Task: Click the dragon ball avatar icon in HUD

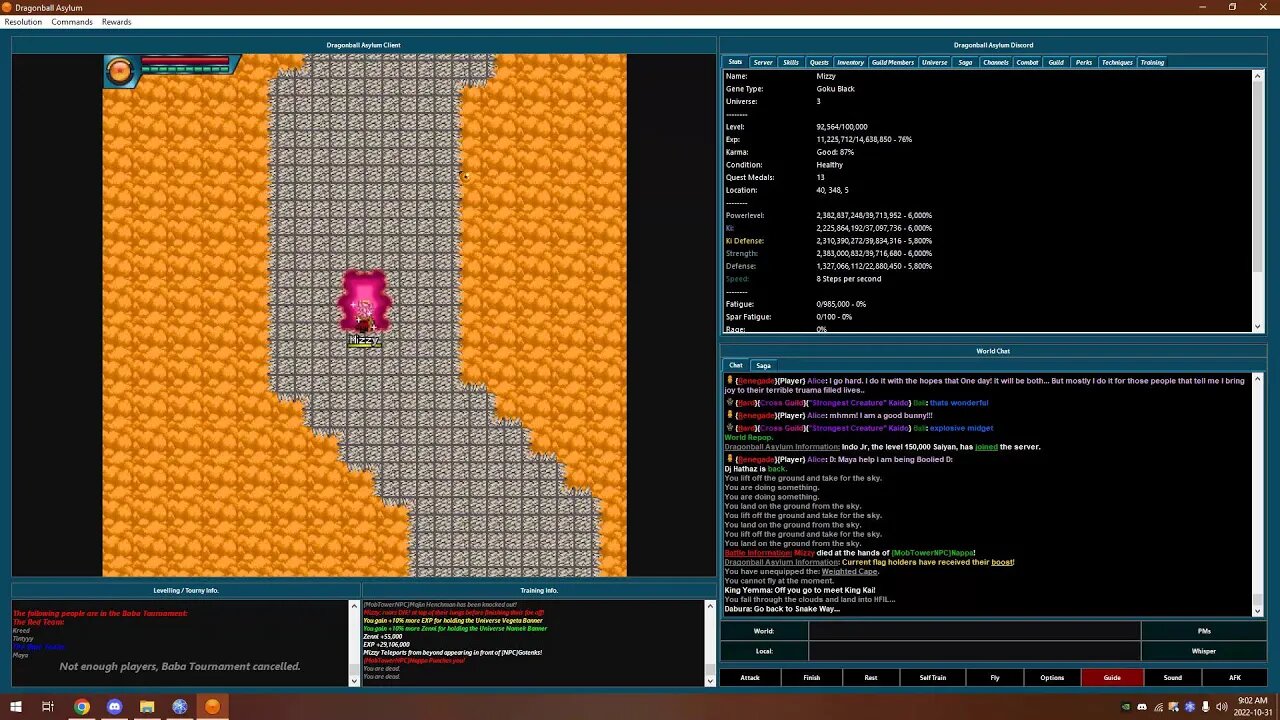Action: coord(119,71)
